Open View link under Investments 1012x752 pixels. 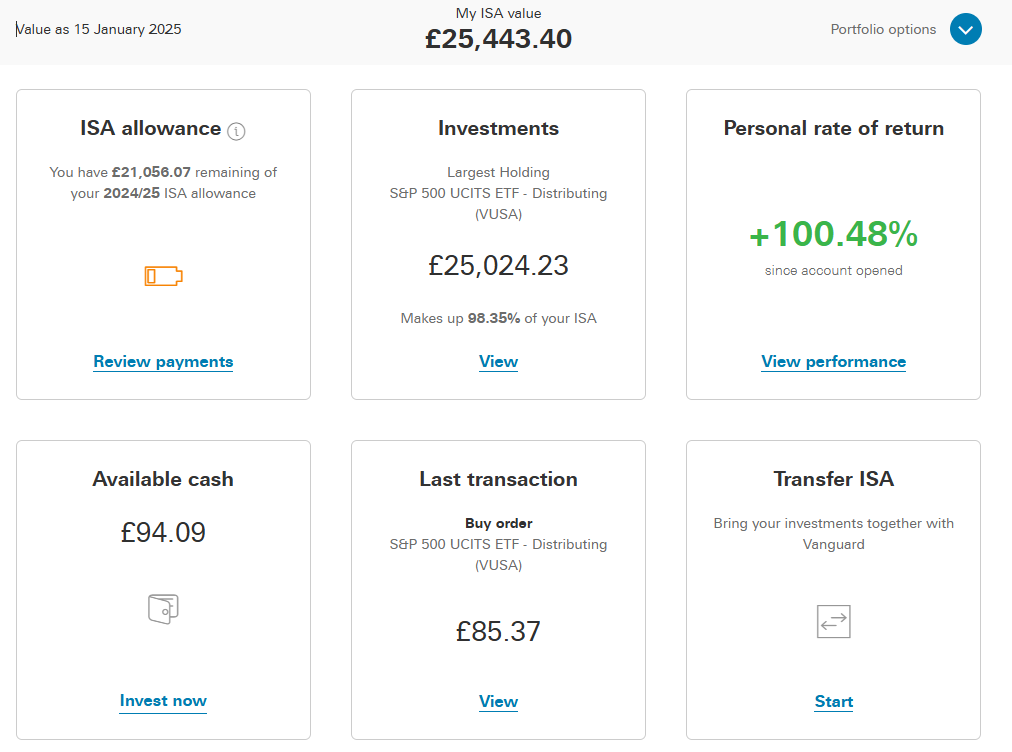click(x=498, y=361)
